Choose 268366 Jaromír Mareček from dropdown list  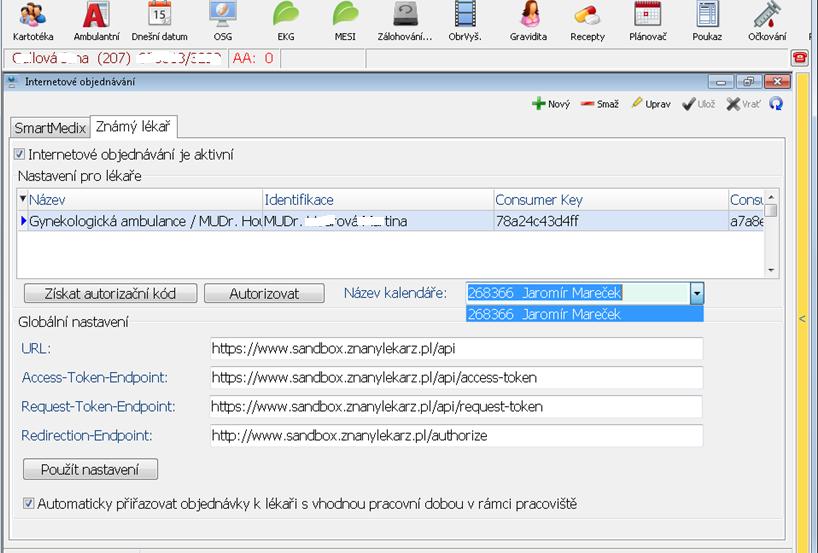click(584, 314)
